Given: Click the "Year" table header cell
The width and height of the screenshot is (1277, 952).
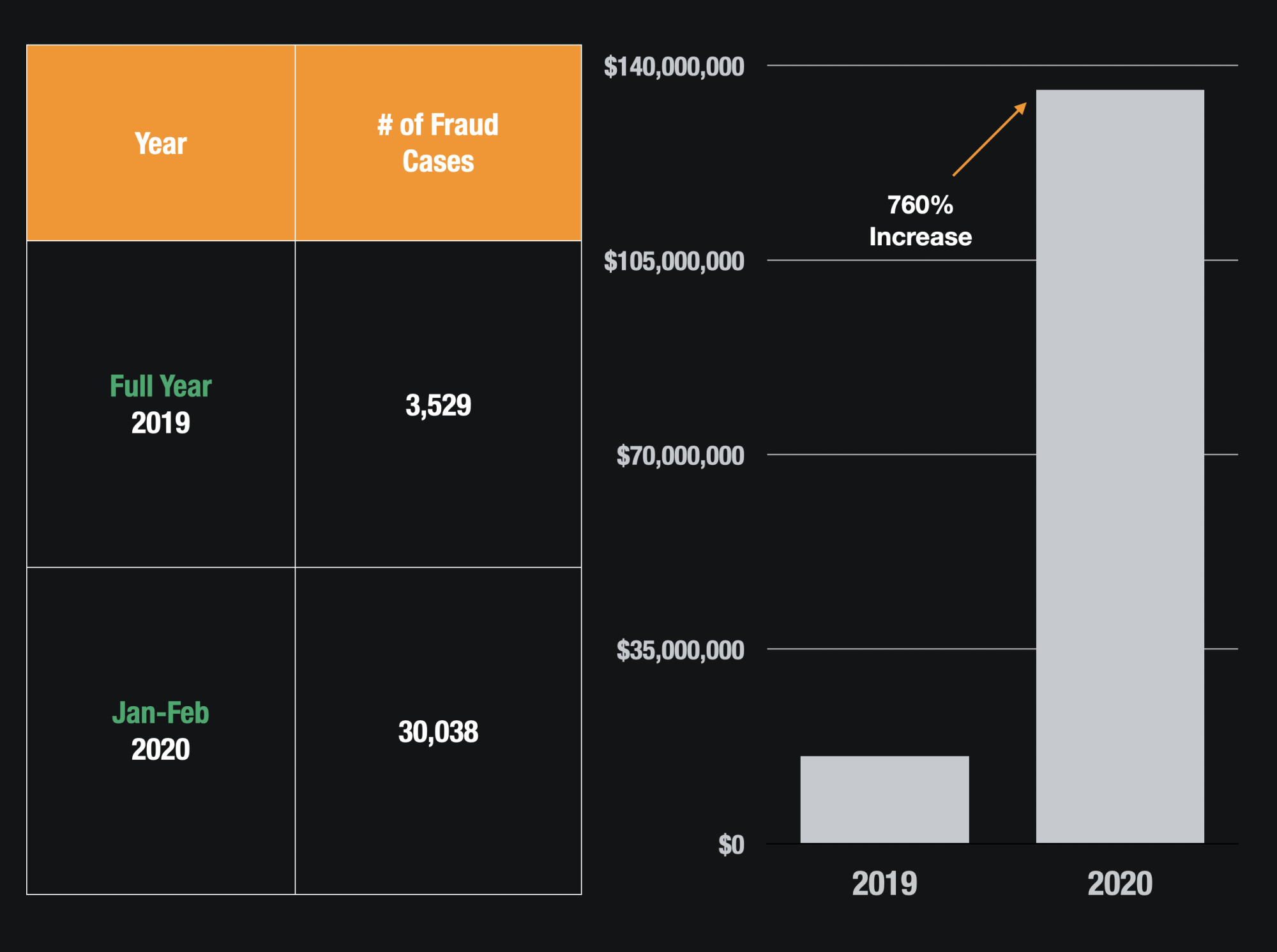Looking at the screenshot, I should (x=161, y=143).
